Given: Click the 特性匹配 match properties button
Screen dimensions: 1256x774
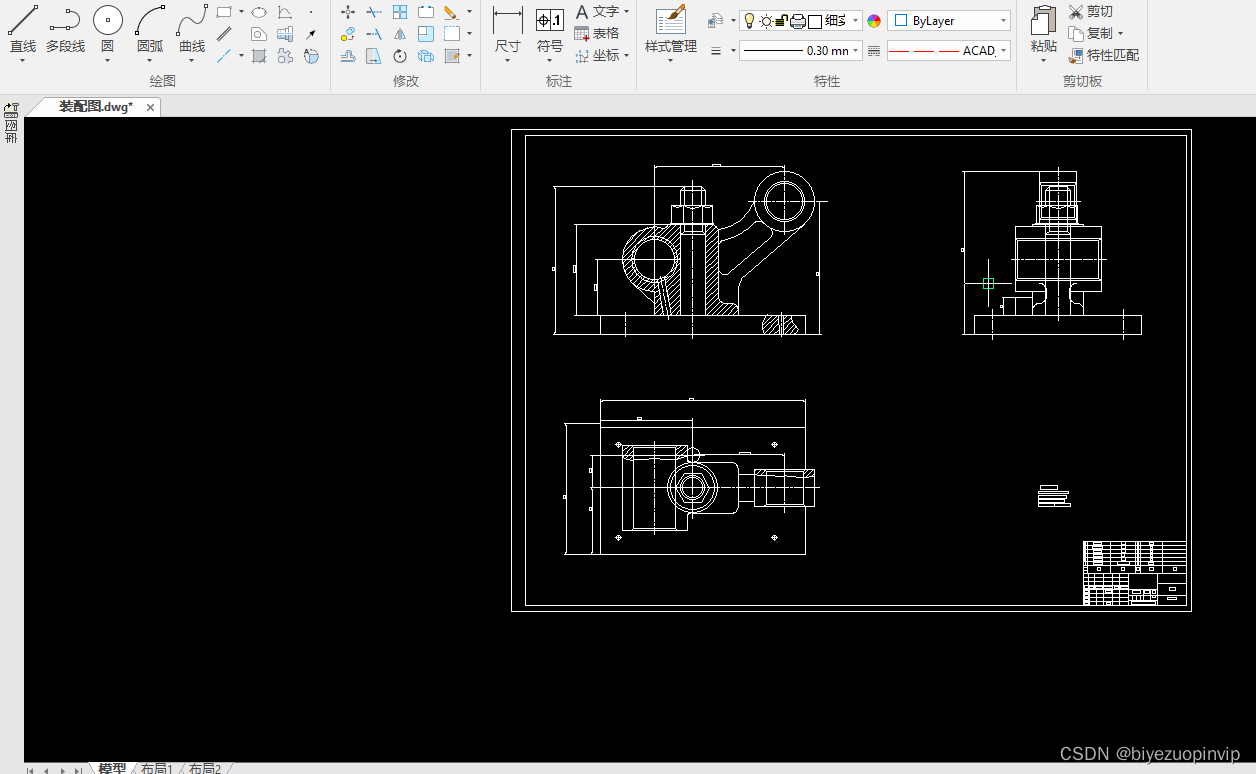Looking at the screenshot, I should tap(1104, 55).
